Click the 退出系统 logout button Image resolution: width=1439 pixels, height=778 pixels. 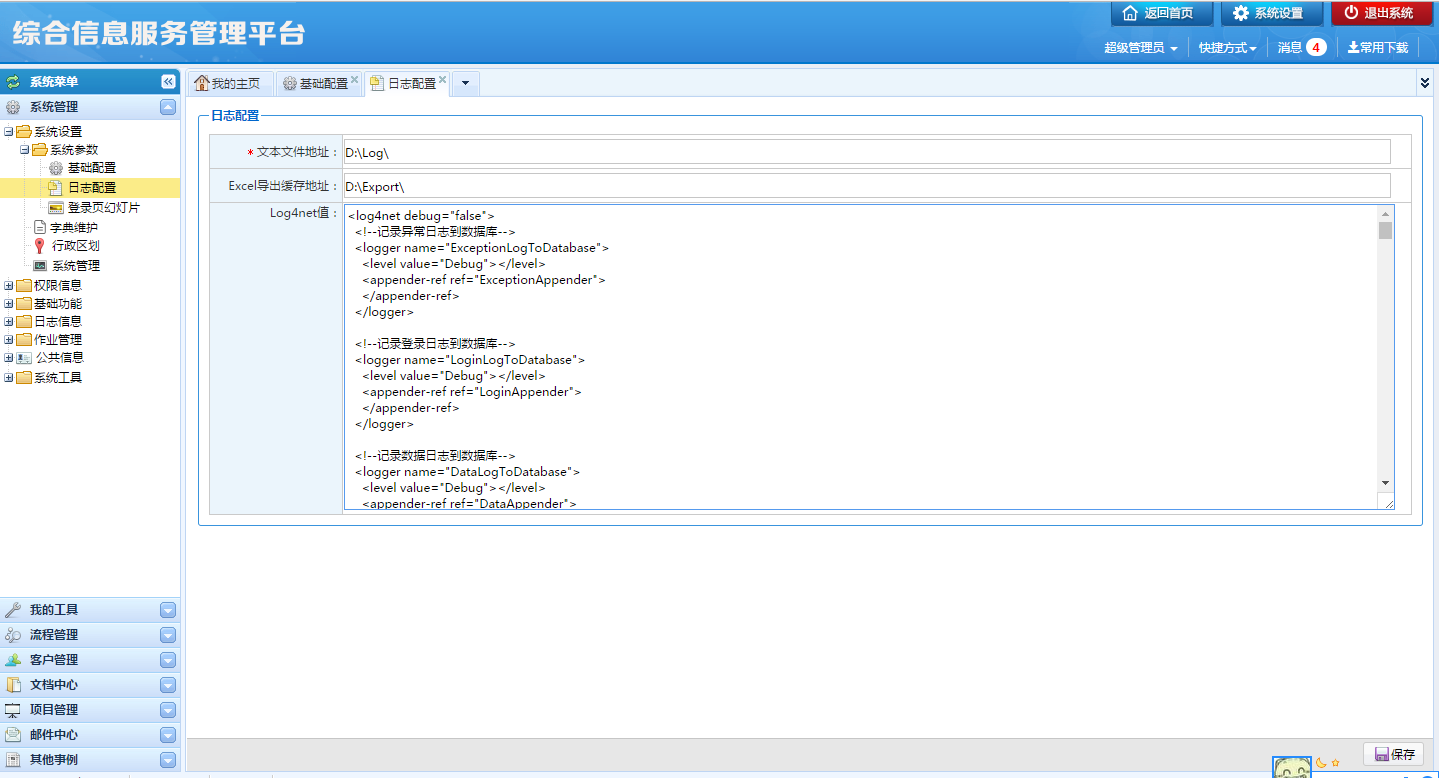1381,13
